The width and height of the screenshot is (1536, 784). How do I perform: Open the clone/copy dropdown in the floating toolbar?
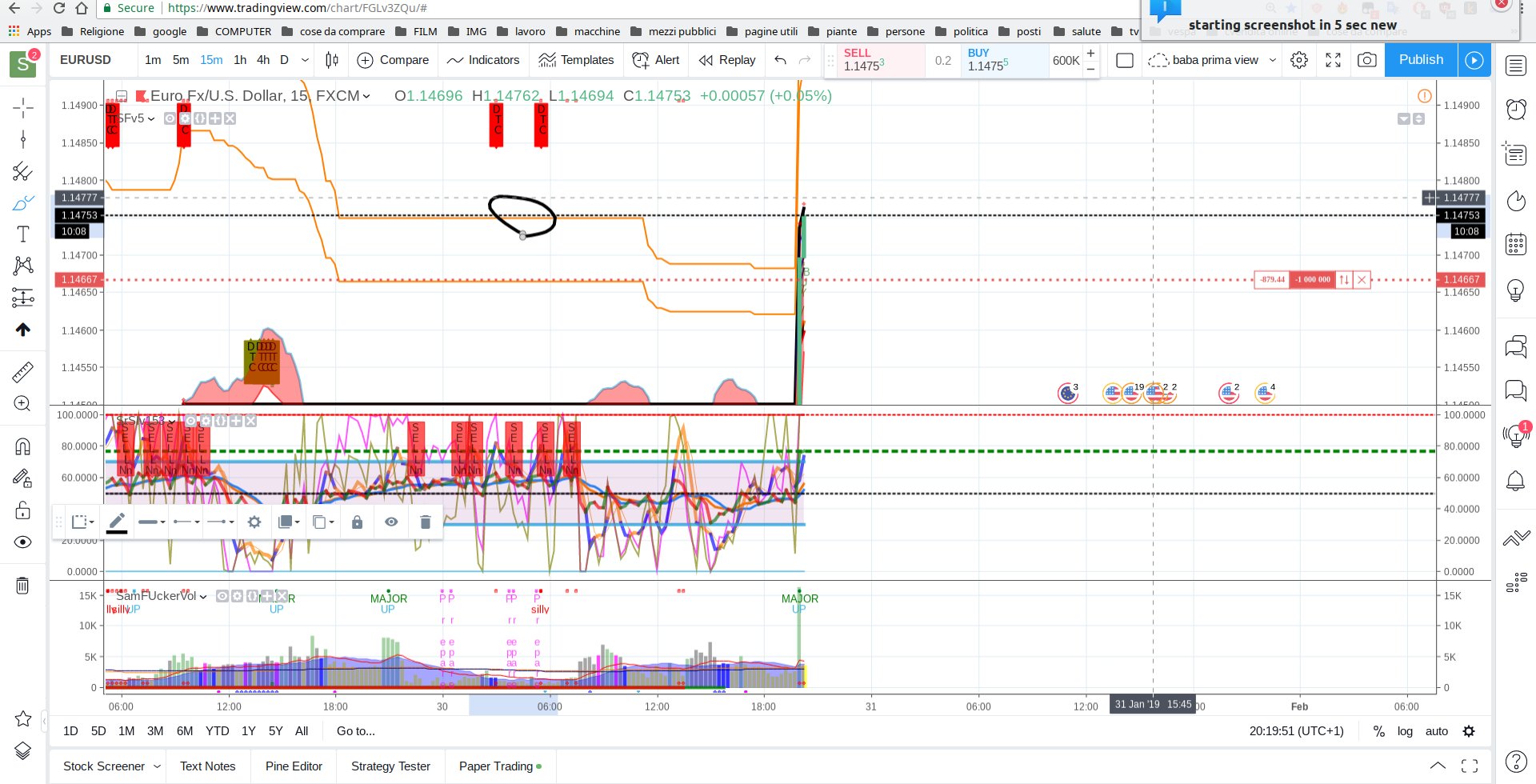323,522
